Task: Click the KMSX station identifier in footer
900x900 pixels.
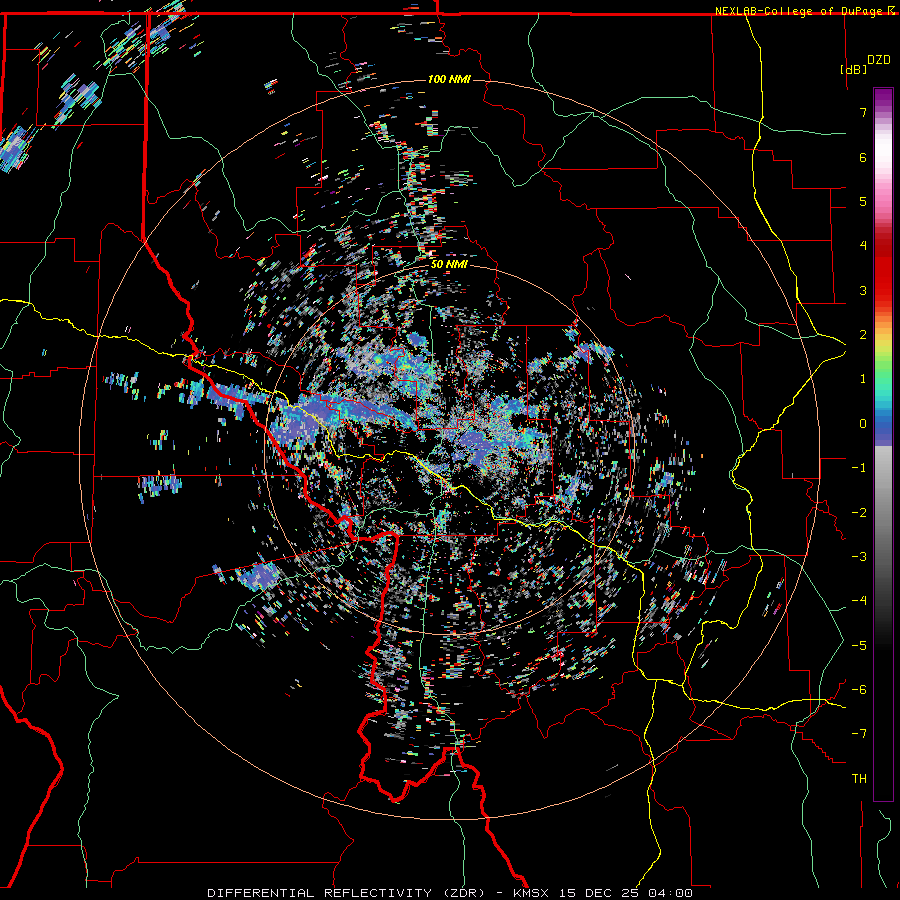Action: (531, 893)
